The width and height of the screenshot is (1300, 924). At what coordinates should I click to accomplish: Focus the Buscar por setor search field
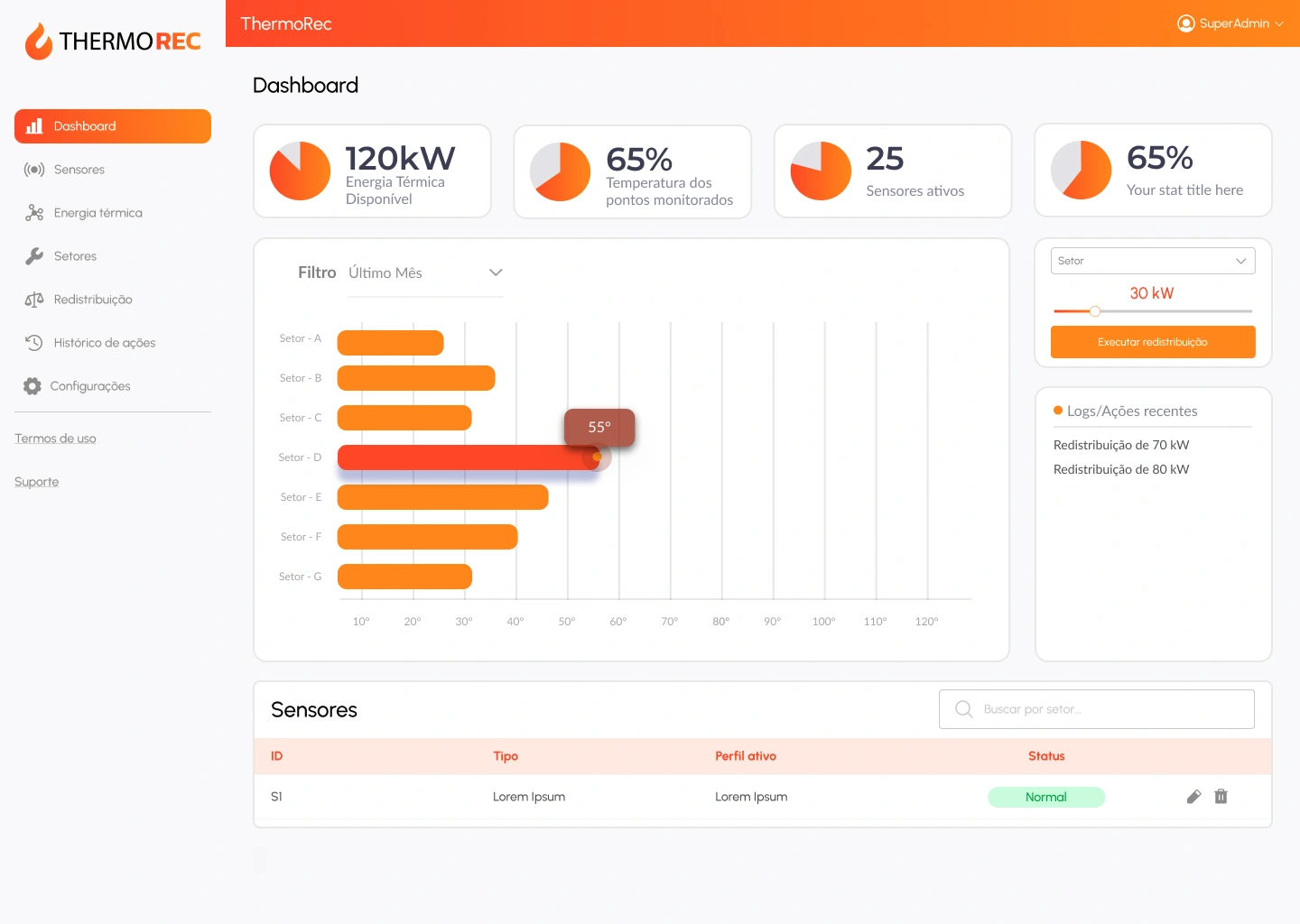coord(1096,709)
